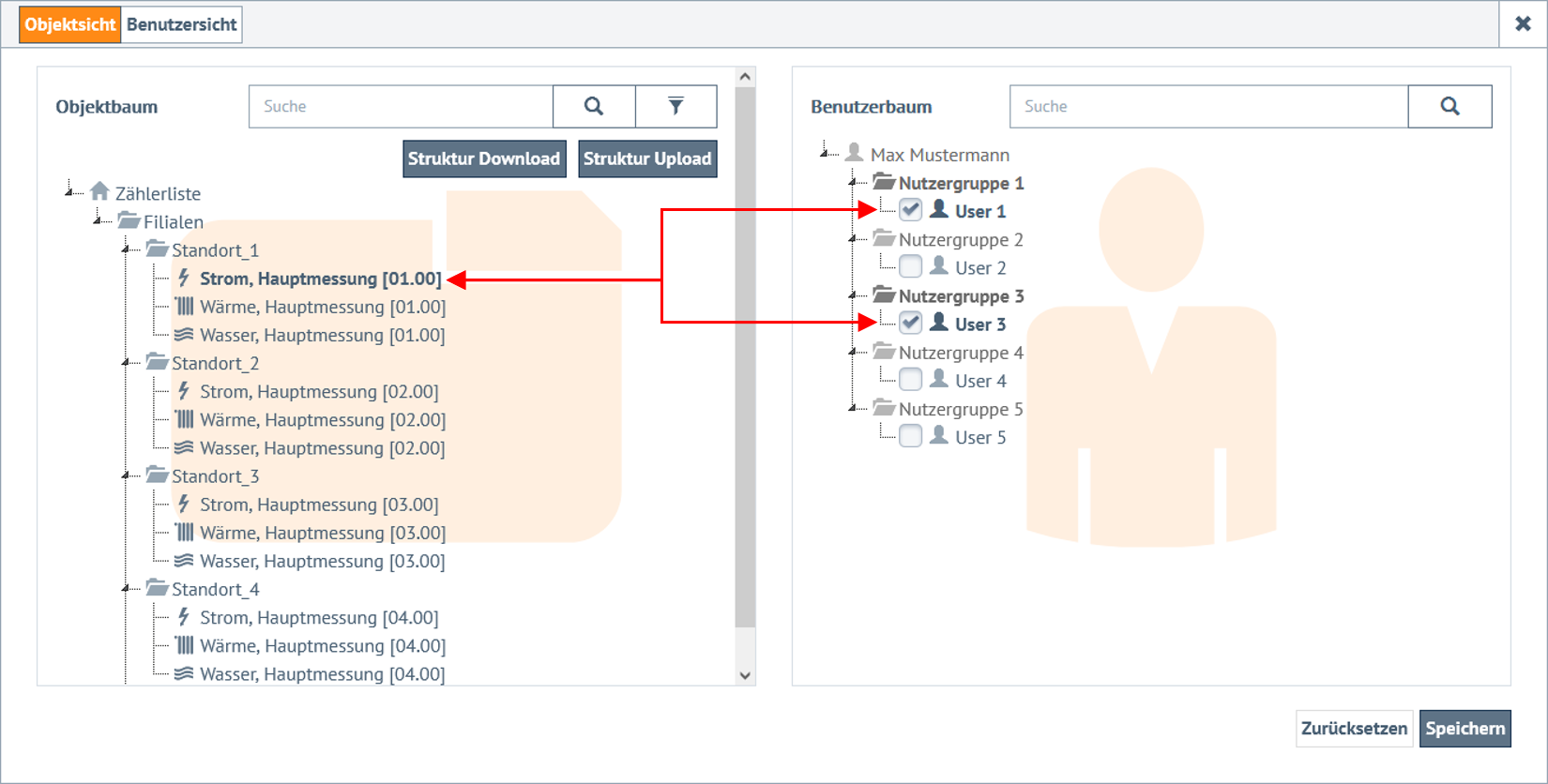Focus the Benutzerbaum Suche input field
The height and width of the screenshot is (784, 1548).
point(1208,106)
